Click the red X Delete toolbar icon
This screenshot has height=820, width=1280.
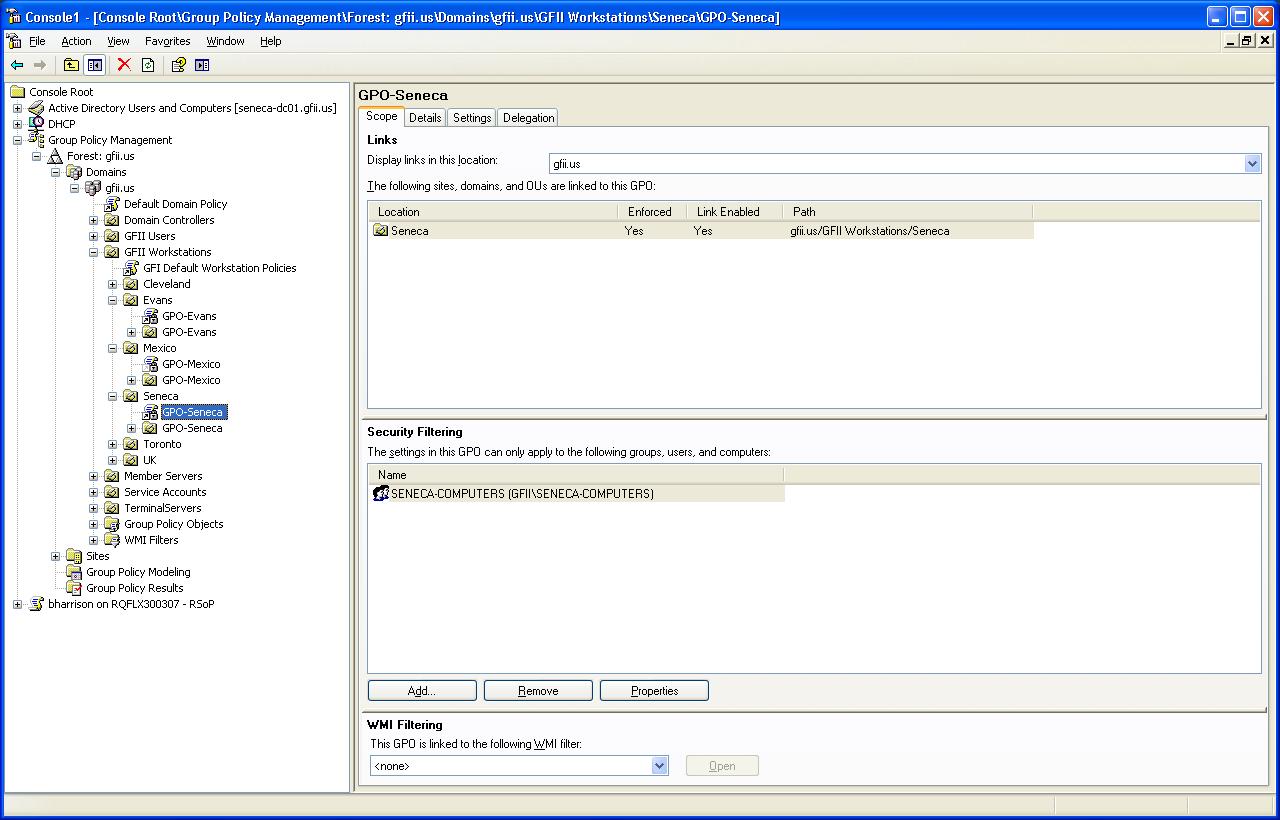[x=123, y=65]
